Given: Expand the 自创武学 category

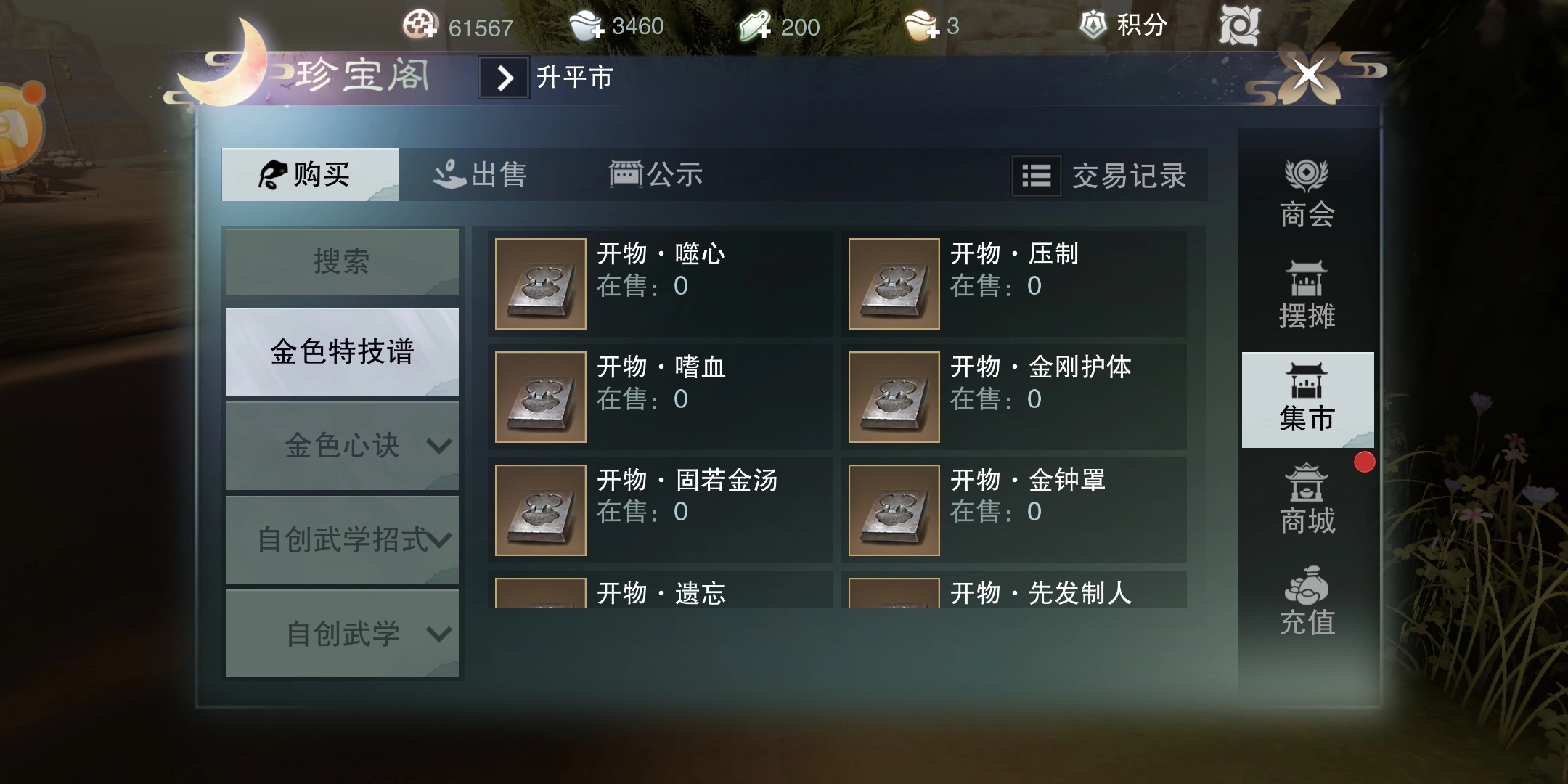Looking at the screenshot, I should [x=342, y=634].
